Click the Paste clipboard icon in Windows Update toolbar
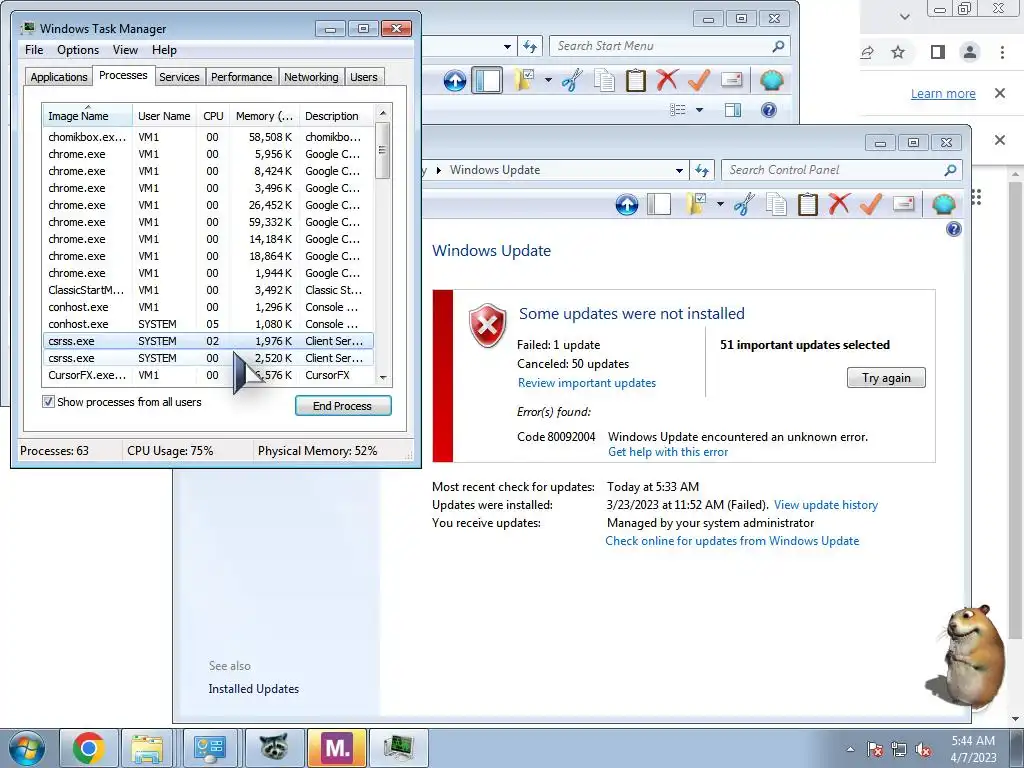The image size is (1024, 768). point(808,204)
